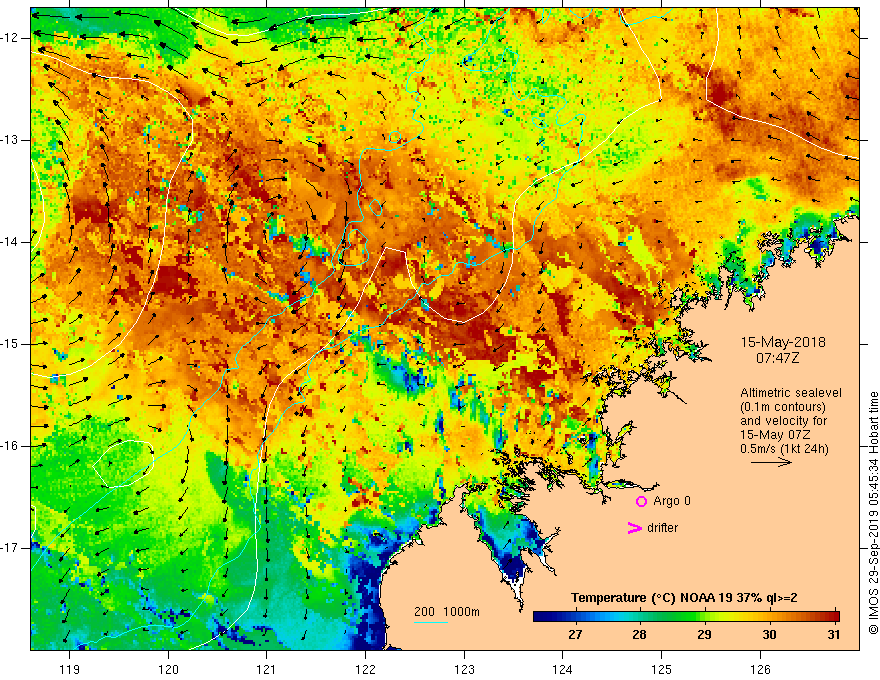Click the magenta Argo circle legend marker
Viewport: 880px width, 680px height.
click(641, 501)
